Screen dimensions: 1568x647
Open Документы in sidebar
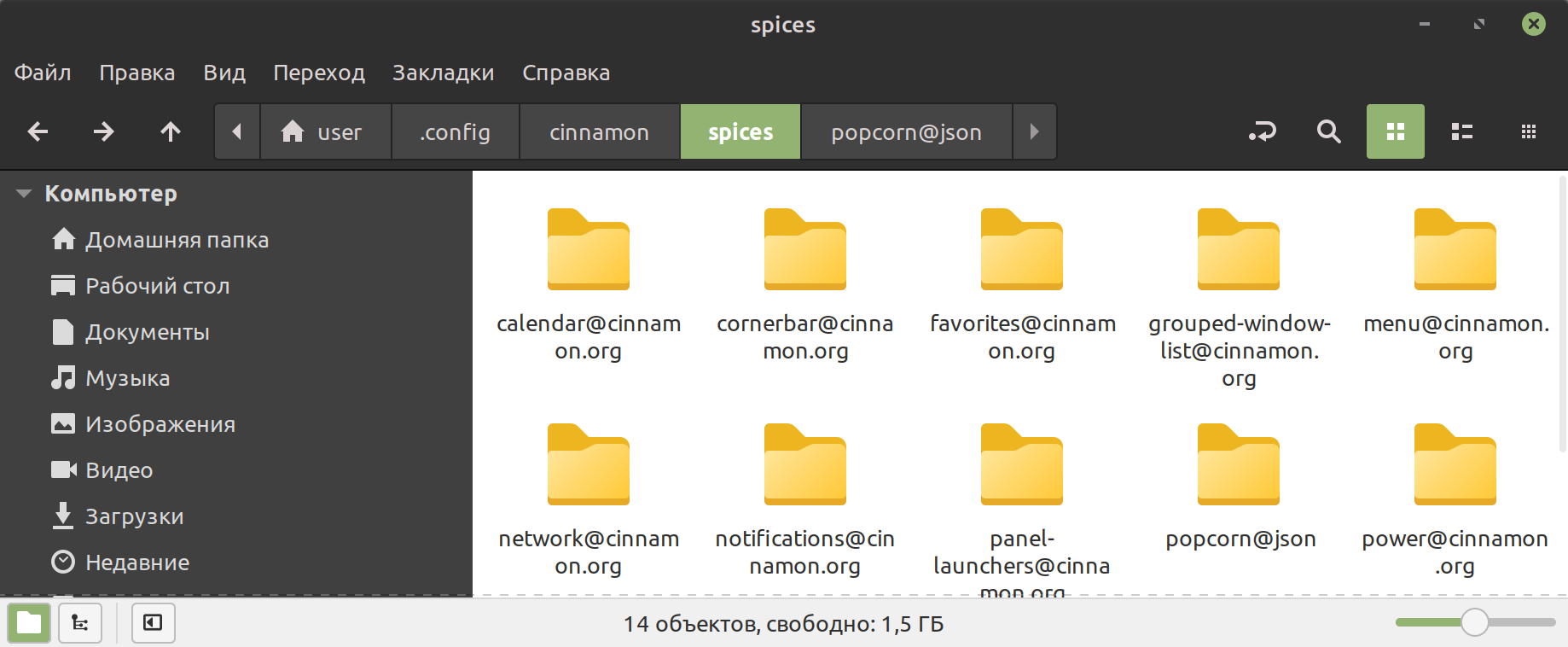point(130,332)
